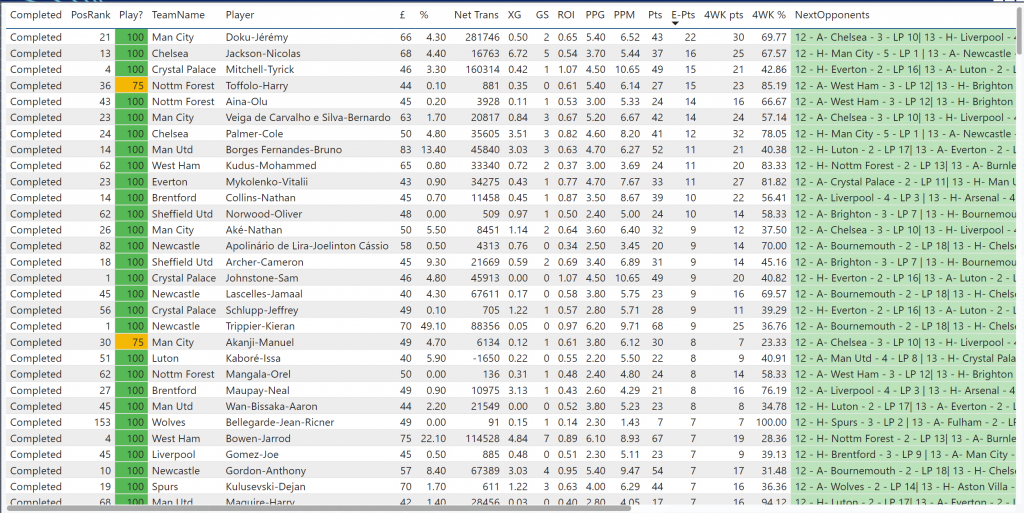Click the 4WK pts column header
Image resolution: width=1024 pixels, height=513 pixels.
(723, 15)
